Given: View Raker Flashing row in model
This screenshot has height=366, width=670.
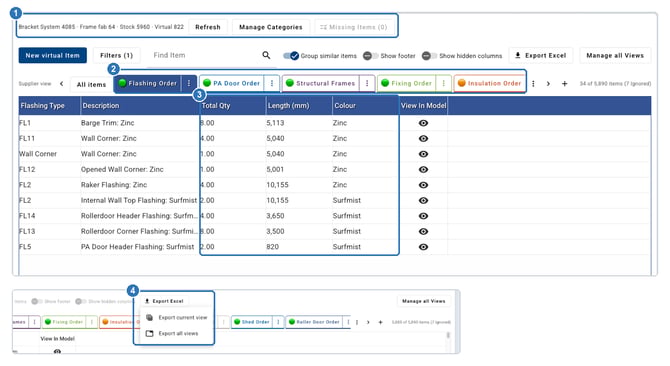Looking at the screenshot, I should (x=423, y=185).
